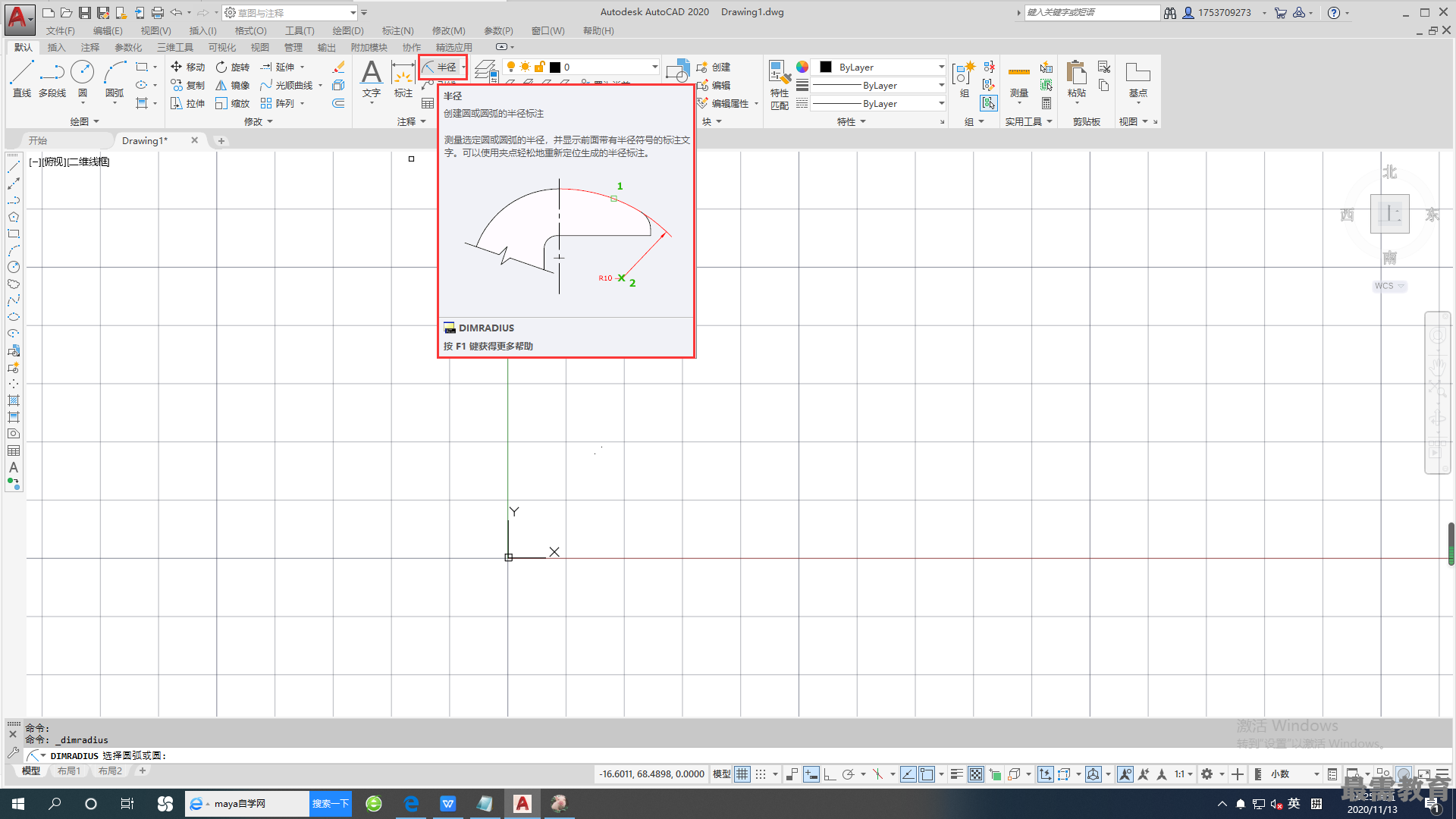Select the 直线 (Line) tool in ribbon

pos(21,80)
